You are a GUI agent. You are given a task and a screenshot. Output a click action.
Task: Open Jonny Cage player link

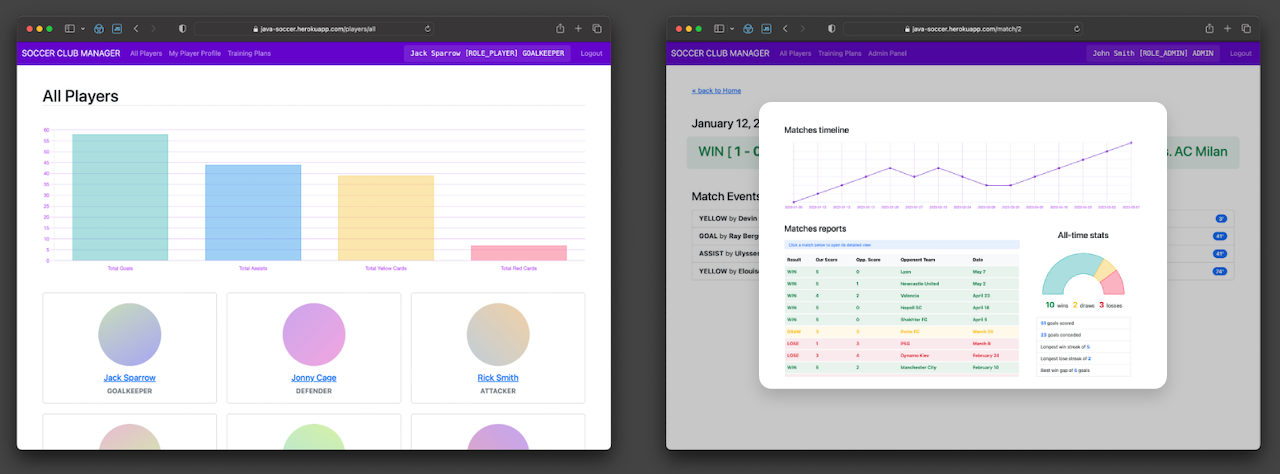(314, 378)
